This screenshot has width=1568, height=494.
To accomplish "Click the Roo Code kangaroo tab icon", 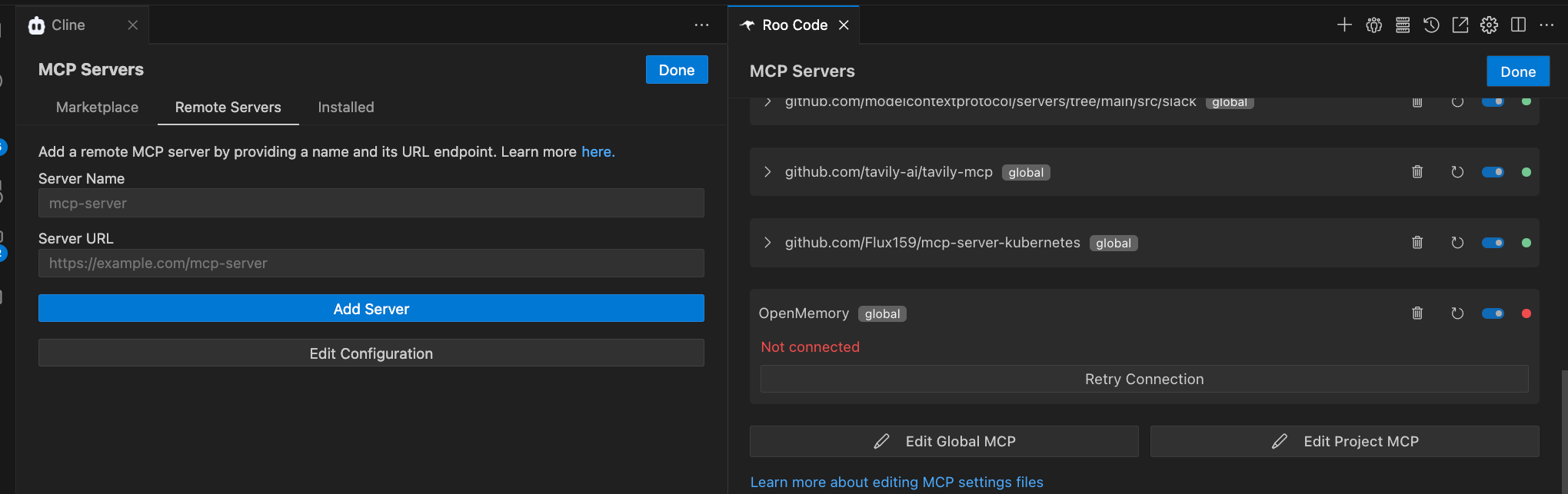I will click(747, 25).
